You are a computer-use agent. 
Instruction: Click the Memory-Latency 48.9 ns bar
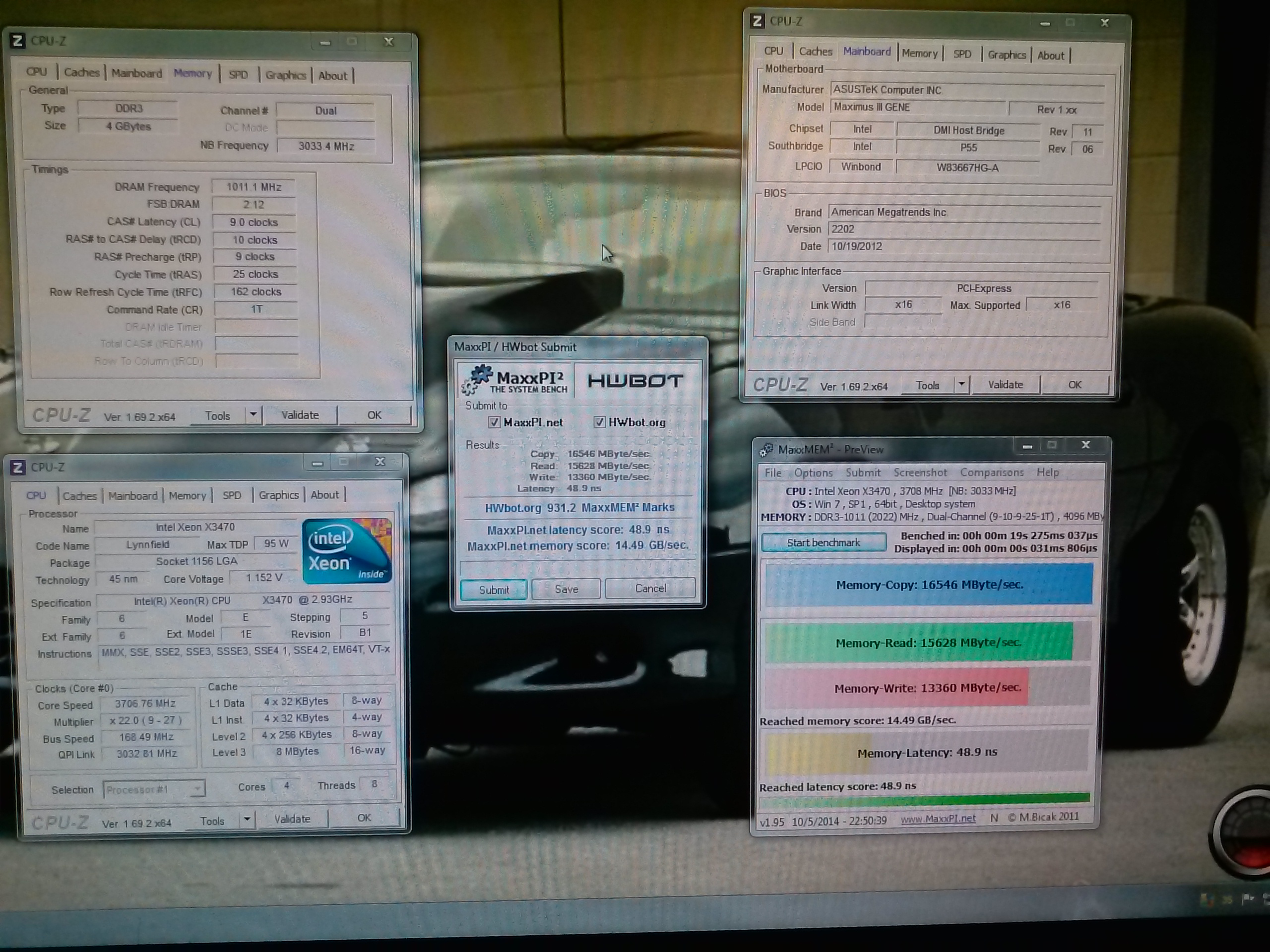tap(927, 752)
